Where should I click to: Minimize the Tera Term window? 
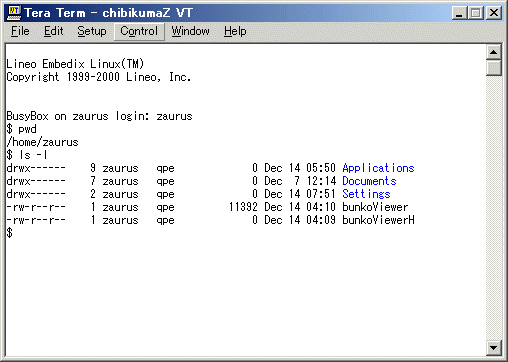[x=460, y=13]
